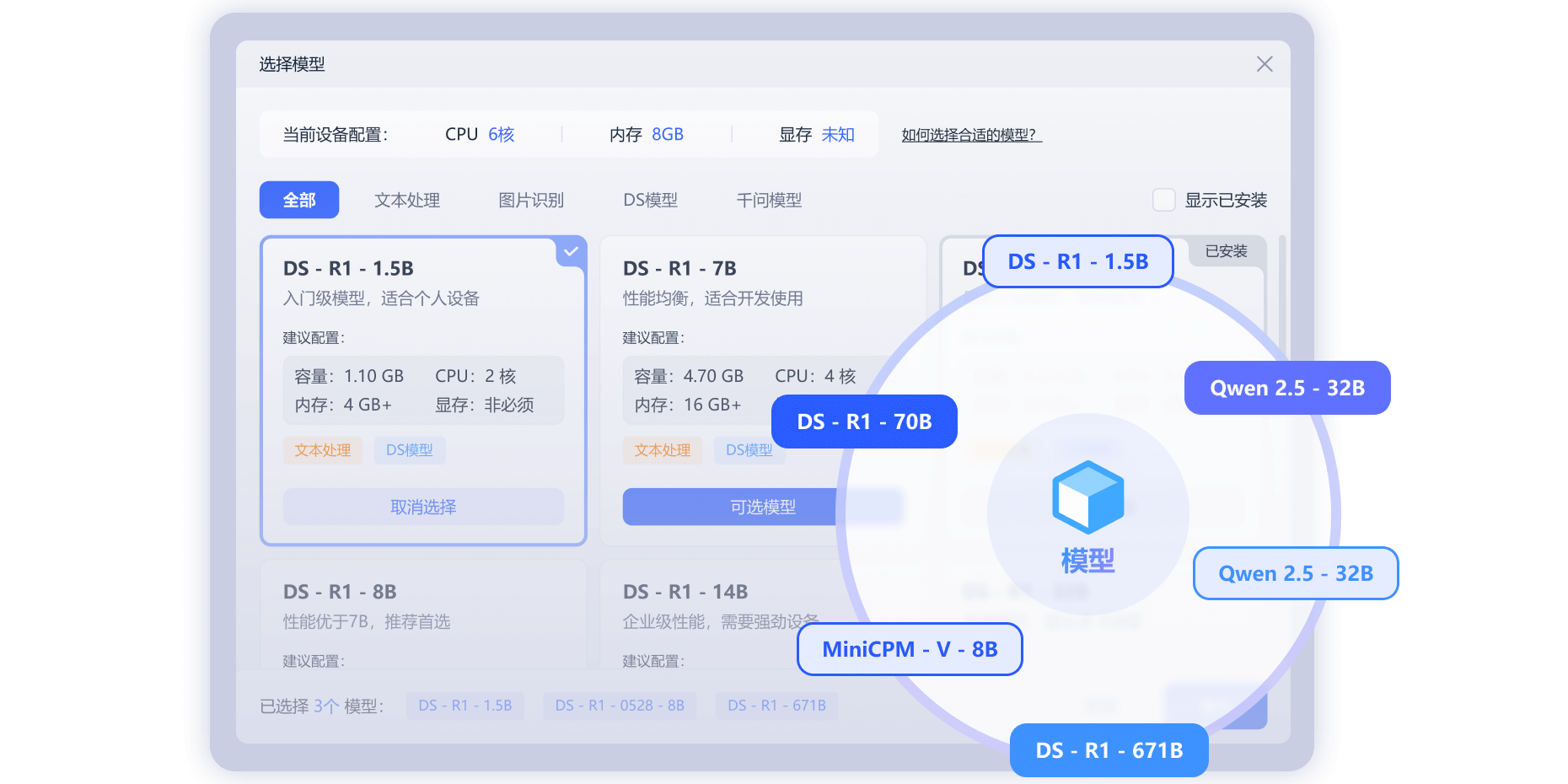Viewport: 1568px width, 784px height.
Task: Close the 选择模型 dialog with the X
Action: coord(1264,64)
